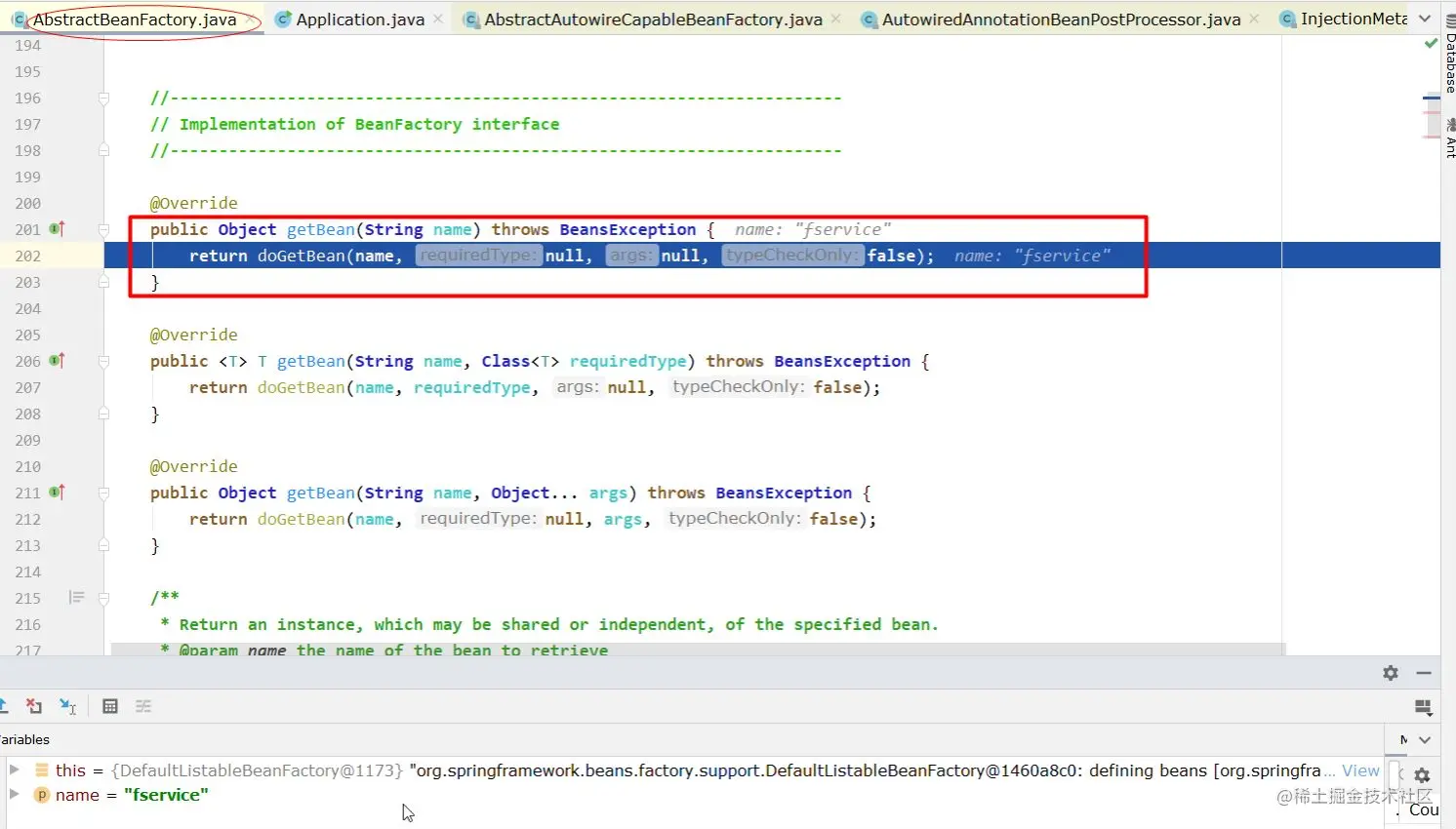1456x829 pixels.
Task: Expand the 'name' variable node
Action: [14, 794]
